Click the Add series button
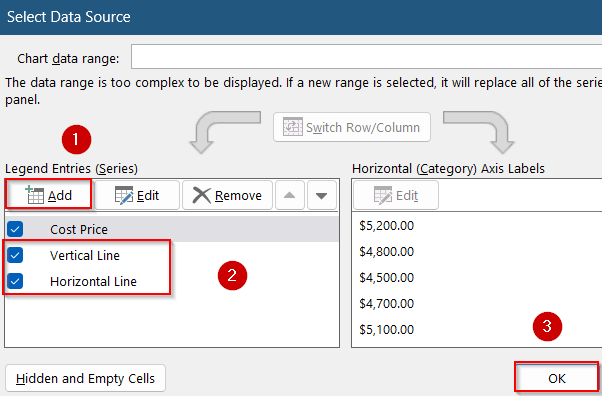This screenshot has width=602, height=396. click(49, 195)
